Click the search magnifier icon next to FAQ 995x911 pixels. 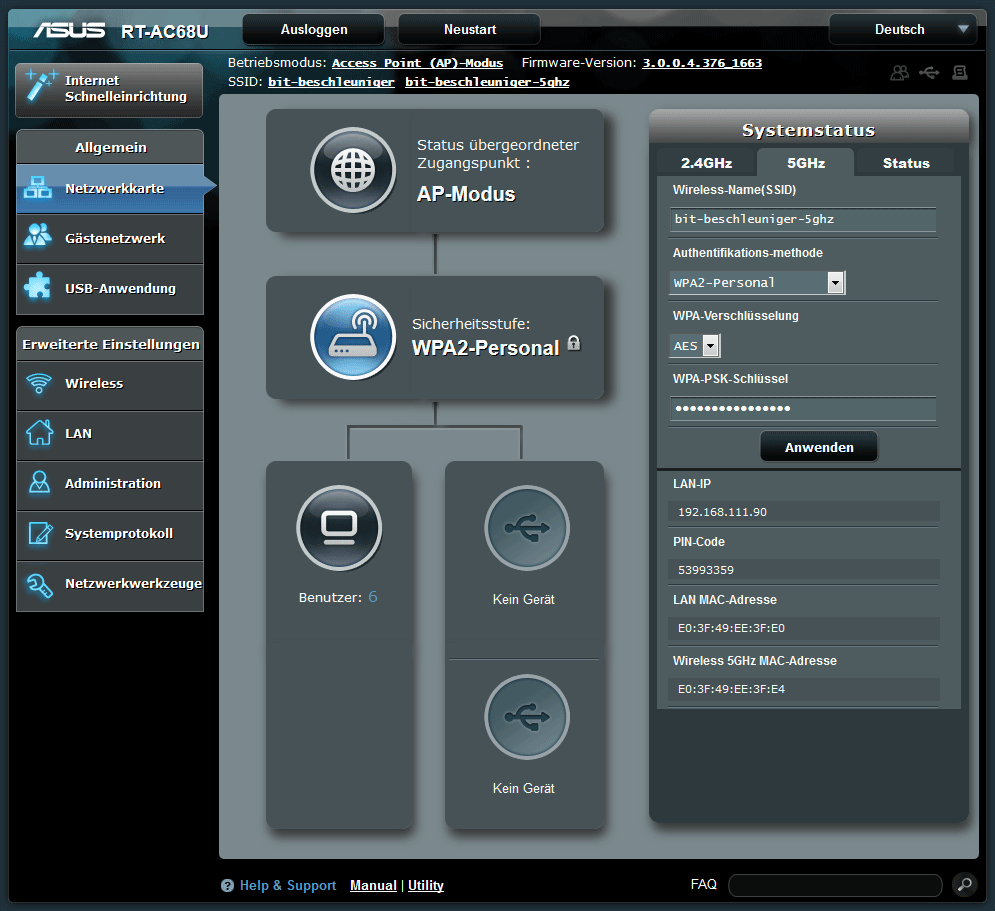pyautogui.click(x=963, y=884)
